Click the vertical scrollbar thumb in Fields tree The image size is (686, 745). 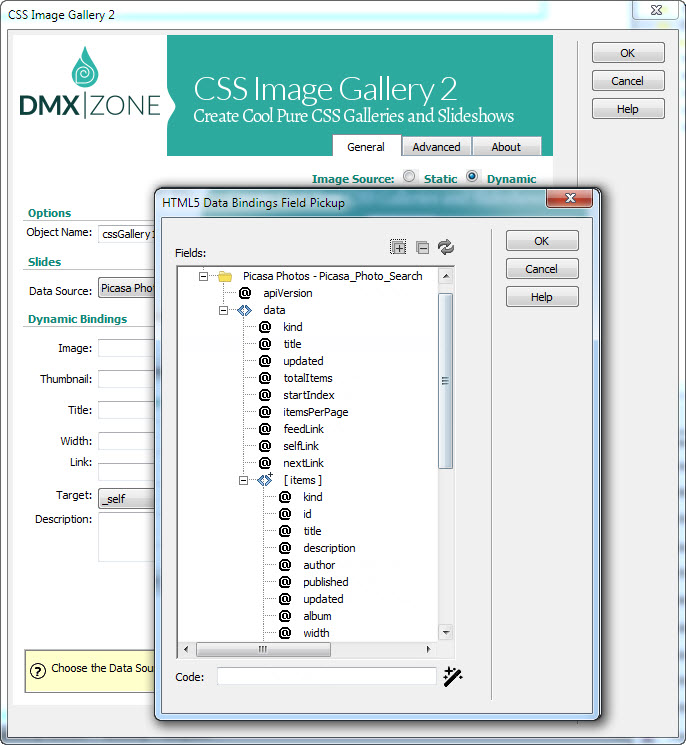tap(445, 381)
